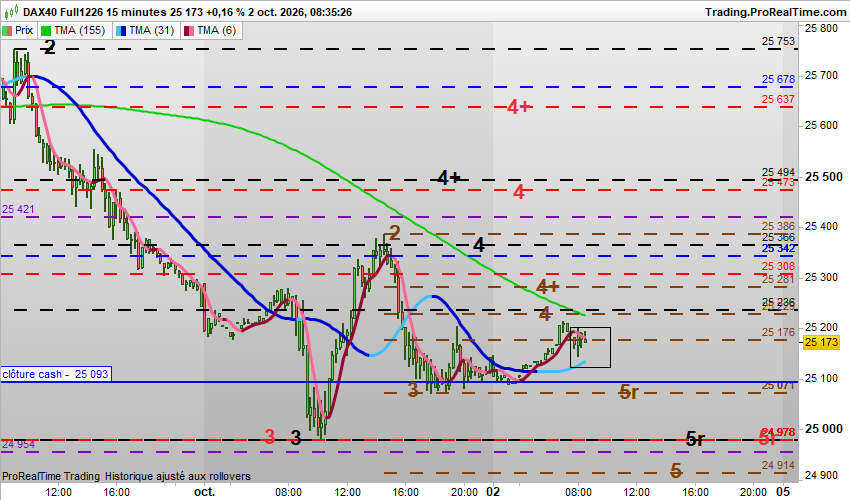Select the TMA (6) legend label

pyautogui.click(x=217, y=30)
